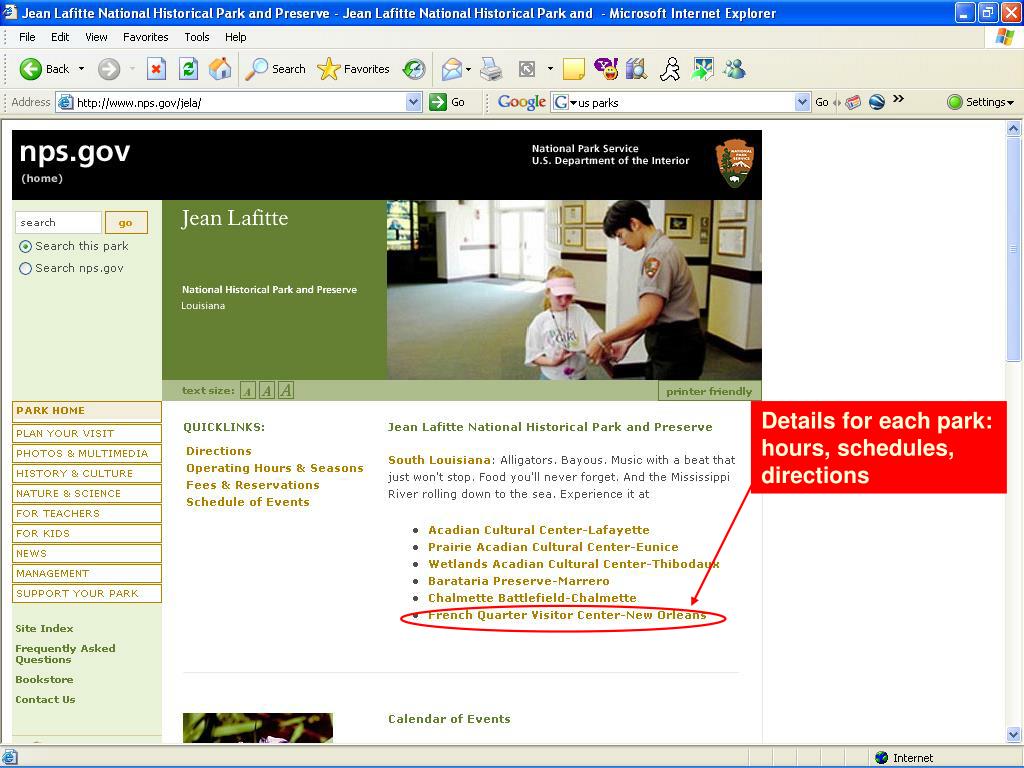Open the Back button history dropdown arrow
Viewport: 1024px width, 768px height.
point(81,69)
